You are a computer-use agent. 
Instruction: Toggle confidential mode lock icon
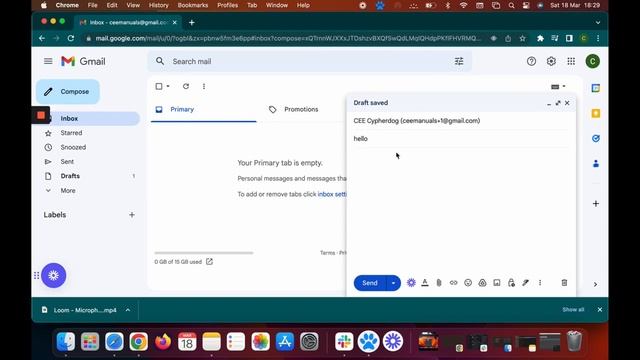coord(511,282)
